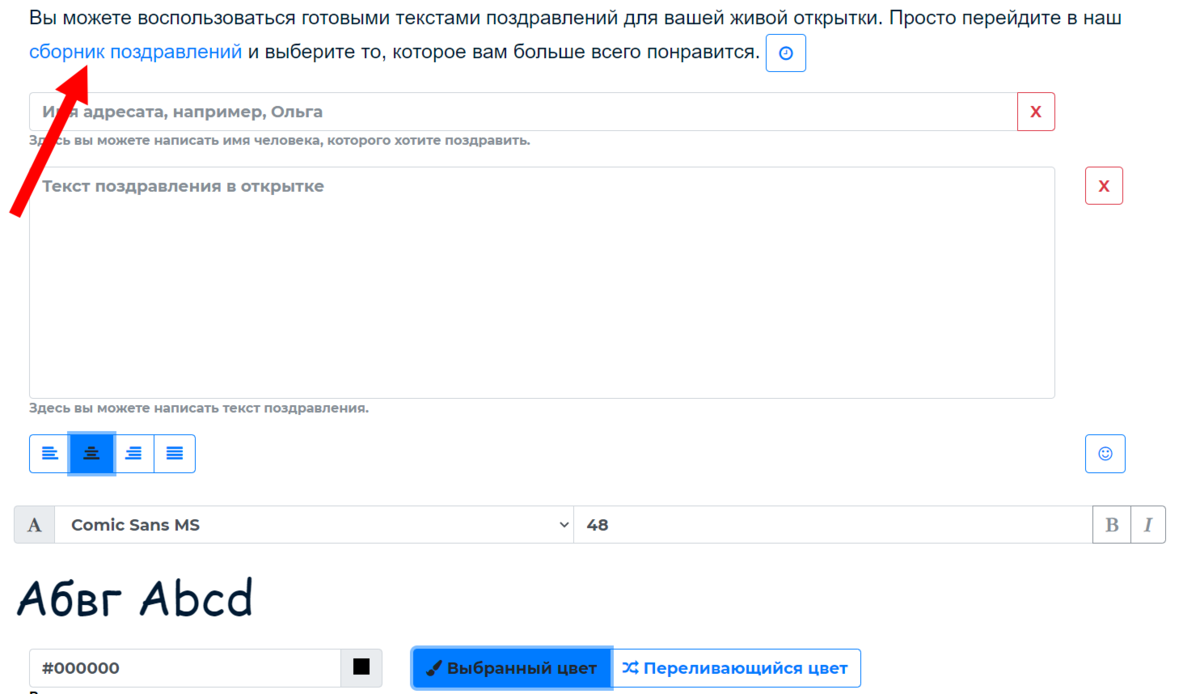Open the black color swatch picker
1200x694 pixels.
pyautogui.click(x=362, y=668)
